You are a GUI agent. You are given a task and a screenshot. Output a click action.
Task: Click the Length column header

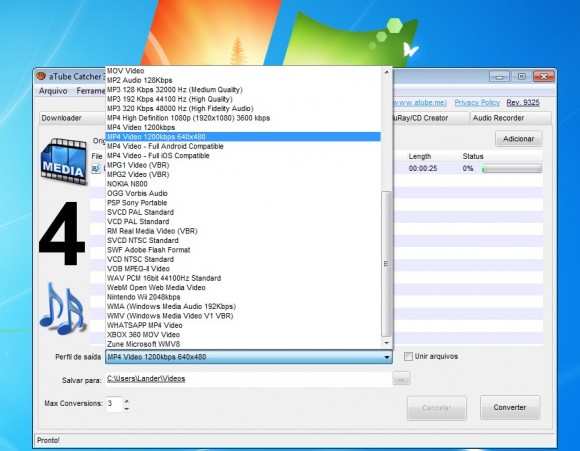(x=419, y=156)
